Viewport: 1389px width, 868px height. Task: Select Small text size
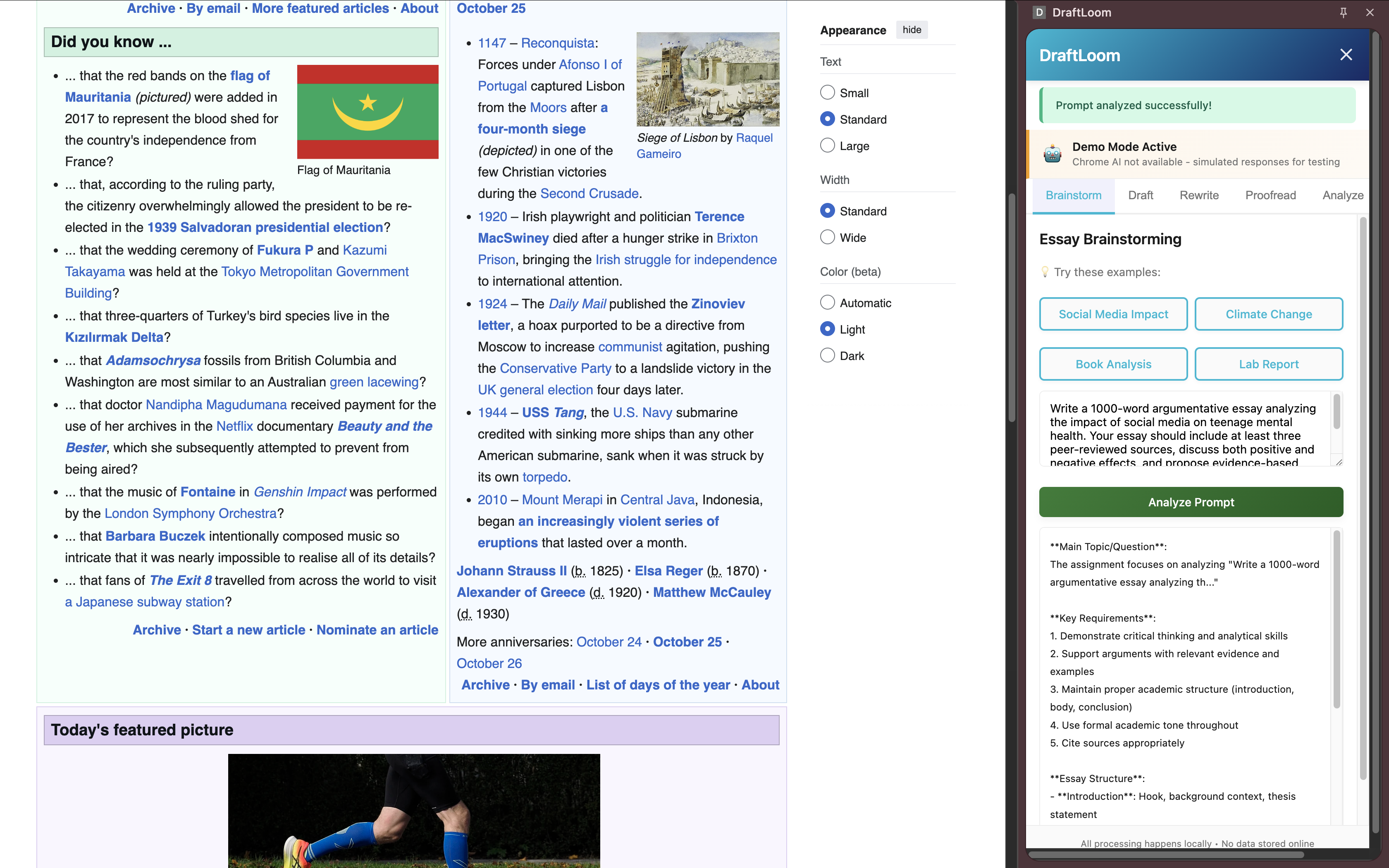click(827, 93)
